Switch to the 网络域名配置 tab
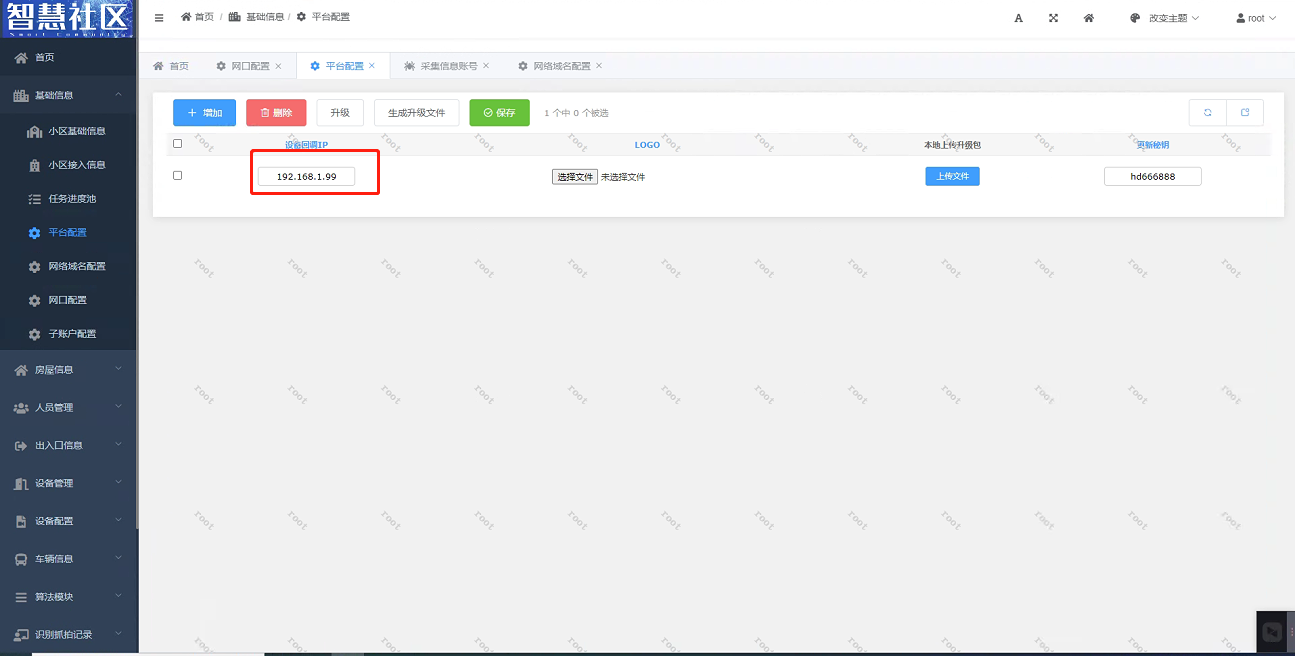Viewport: 1295px width, 656px height. 561,66
